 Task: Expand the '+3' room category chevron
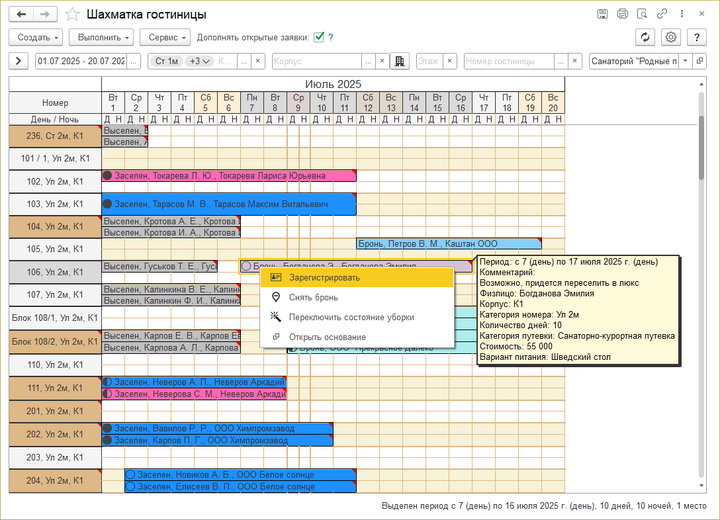click(200, 61)
